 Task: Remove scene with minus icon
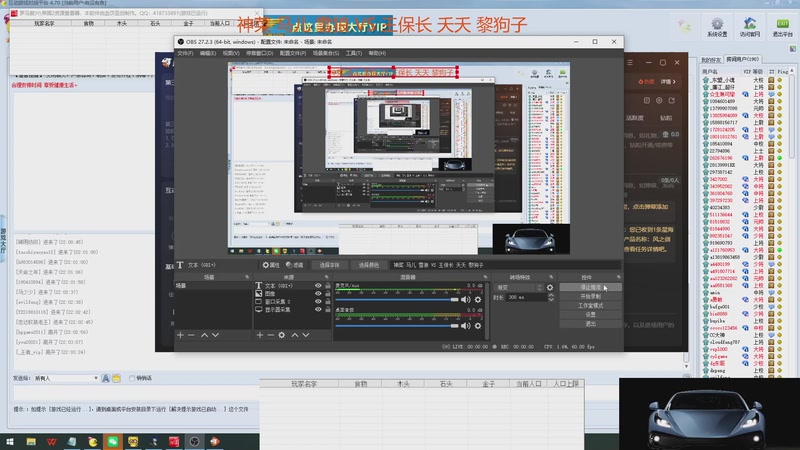[x=191, y=335]
